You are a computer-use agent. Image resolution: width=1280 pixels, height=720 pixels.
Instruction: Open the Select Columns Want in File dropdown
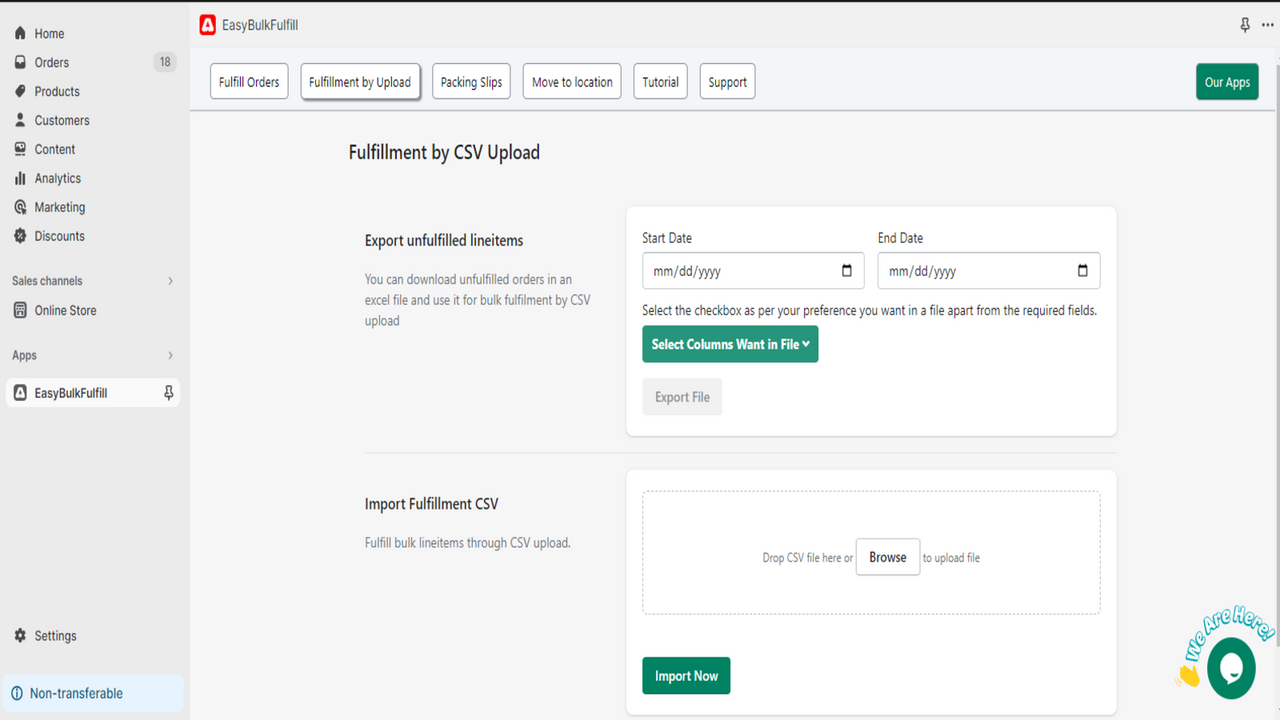(730, 343)
